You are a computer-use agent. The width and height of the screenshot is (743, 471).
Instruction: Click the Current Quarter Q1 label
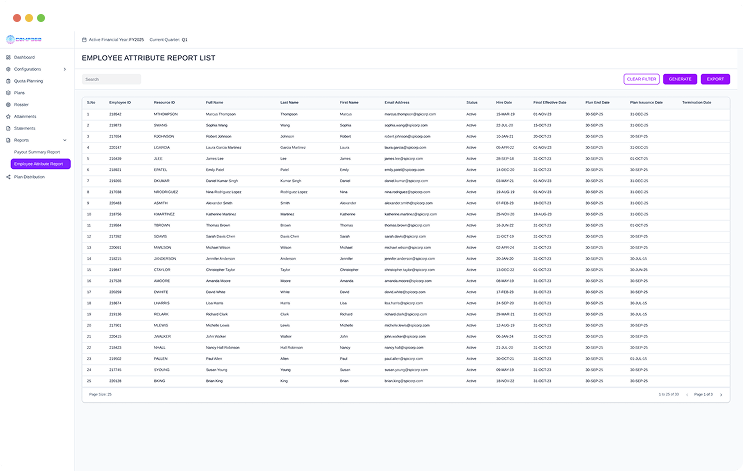tap(168, 40)
